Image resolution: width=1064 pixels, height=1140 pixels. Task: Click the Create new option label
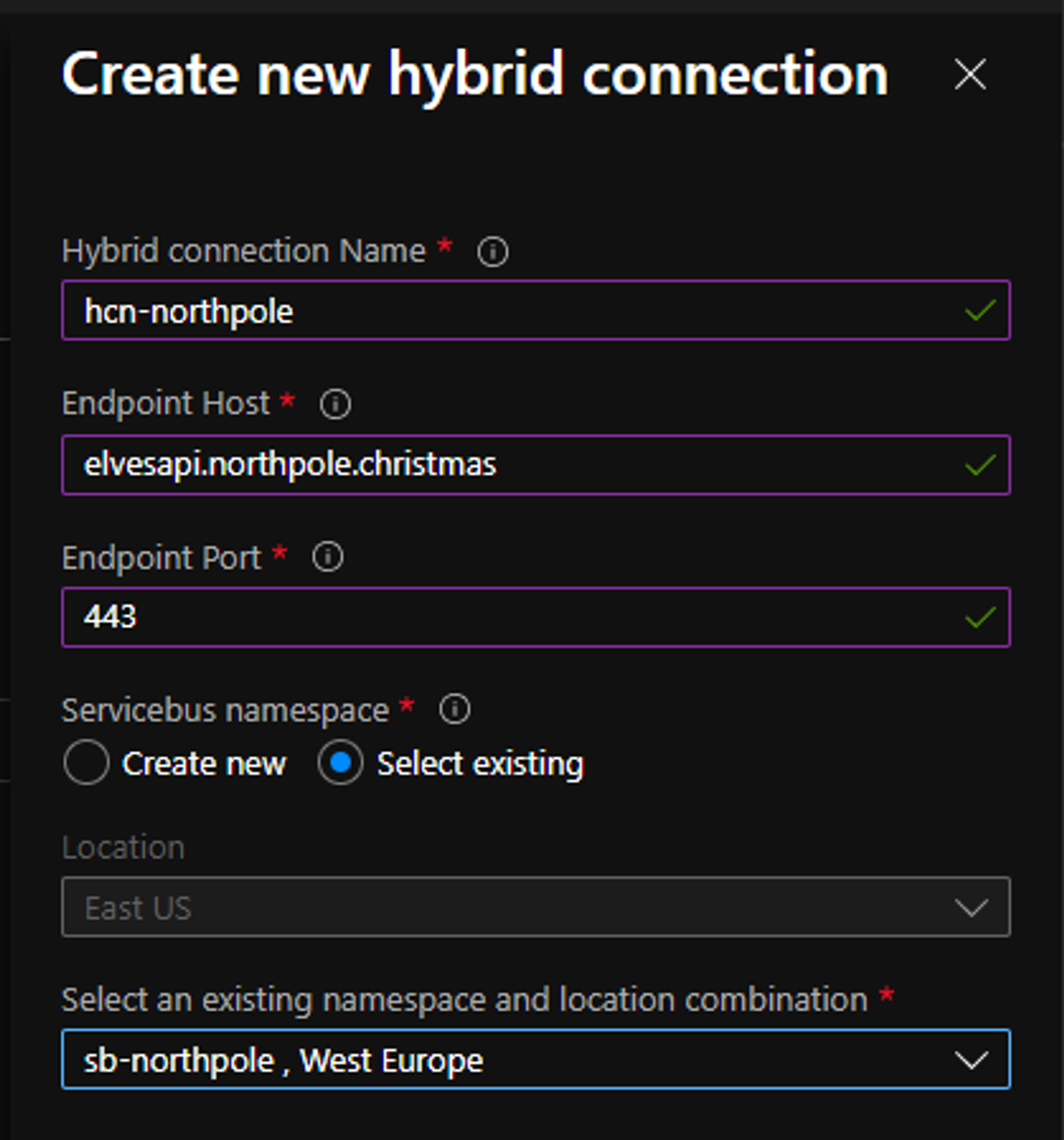[204, 764]
